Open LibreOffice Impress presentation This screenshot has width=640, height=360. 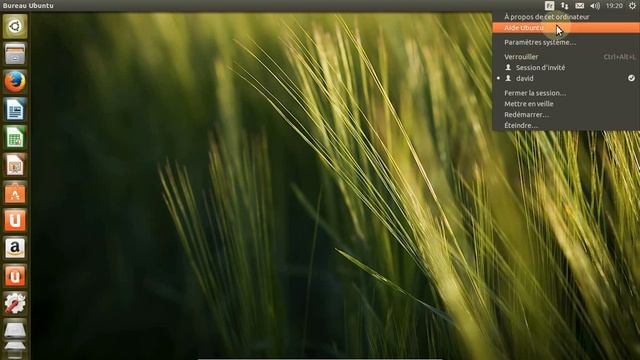[15, 165]
